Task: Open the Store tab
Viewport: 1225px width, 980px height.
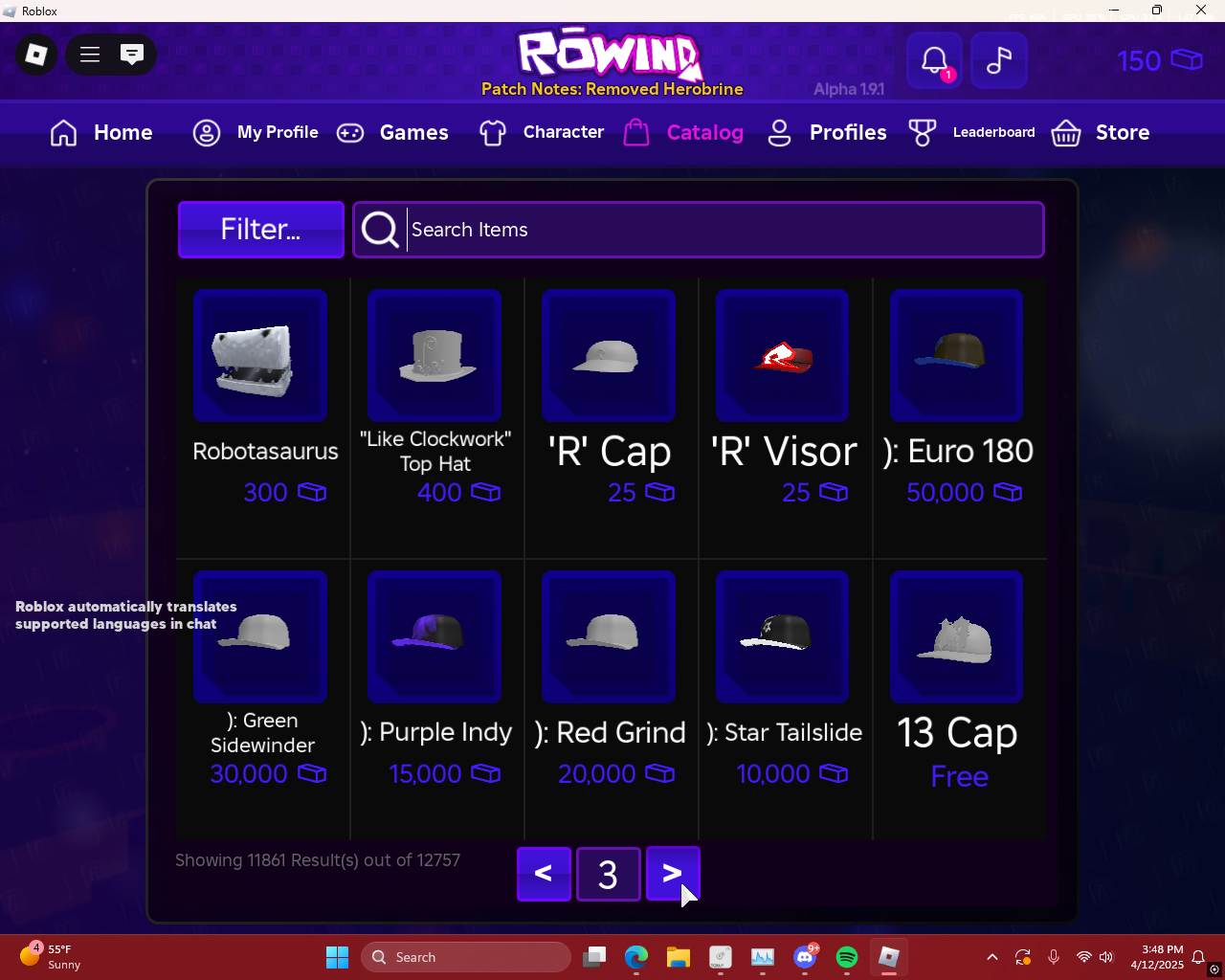Action: click(1101, 132)
